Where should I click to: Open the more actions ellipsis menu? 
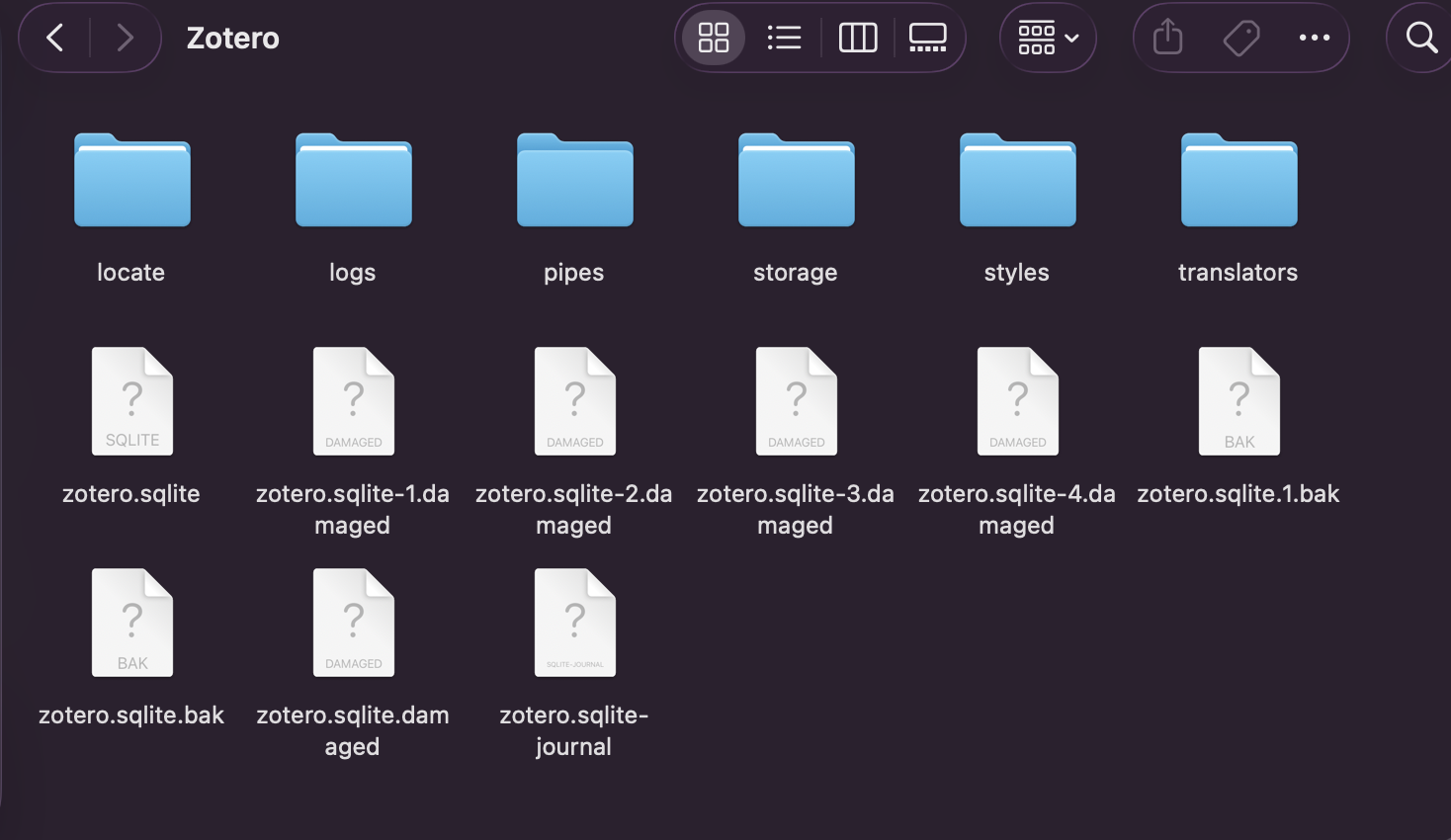(x=1315, y=39)
